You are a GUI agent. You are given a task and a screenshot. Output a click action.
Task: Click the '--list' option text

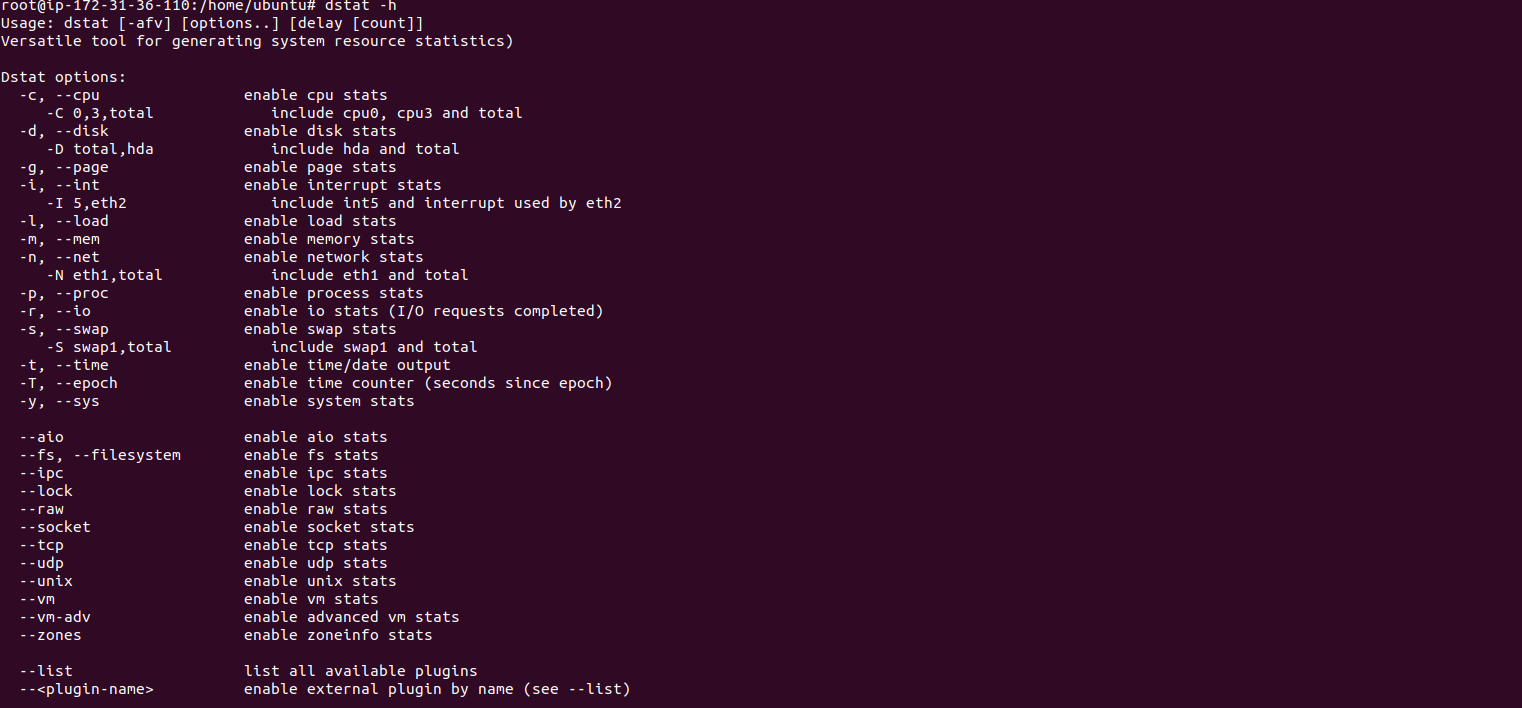pyautogui.click(x=46, y=671)
